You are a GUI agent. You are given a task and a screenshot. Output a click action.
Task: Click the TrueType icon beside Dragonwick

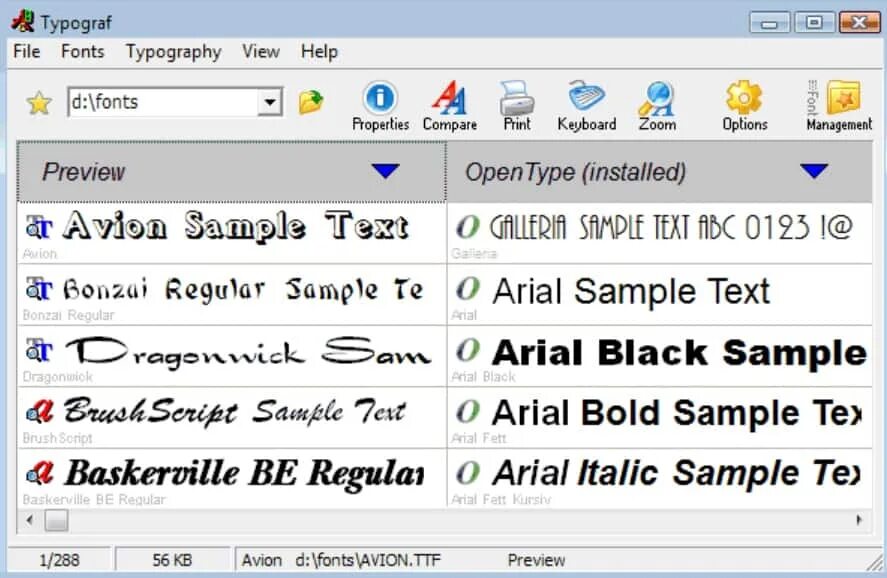[39, 351]
